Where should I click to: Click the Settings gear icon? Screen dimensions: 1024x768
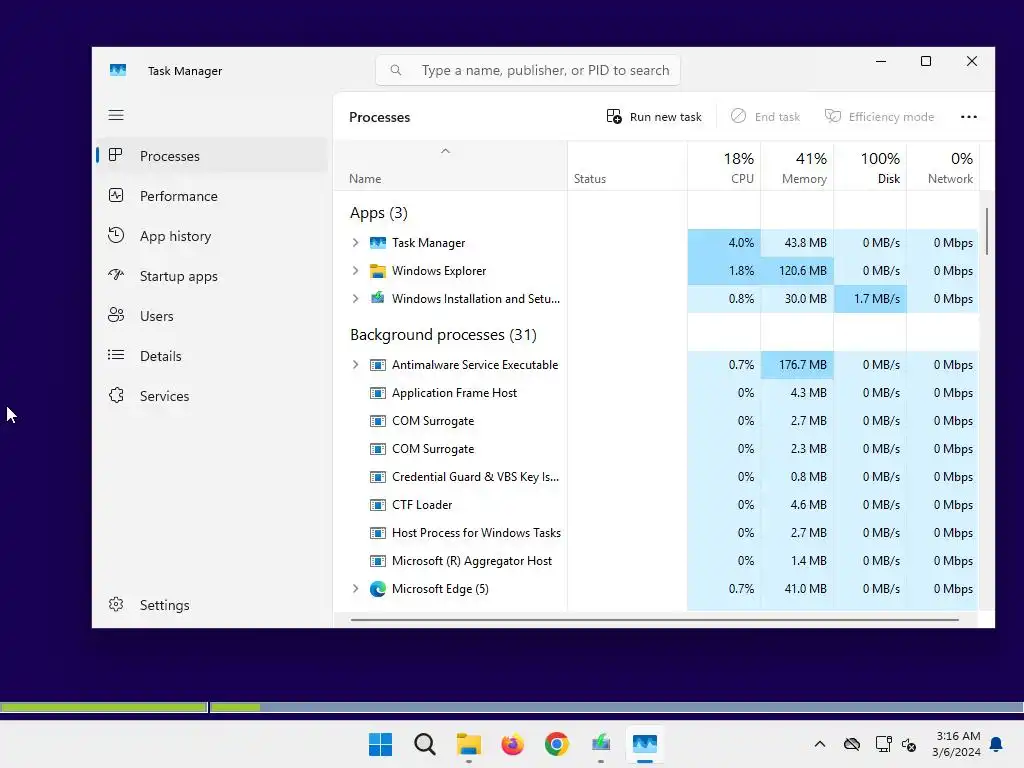pos(116,604)
